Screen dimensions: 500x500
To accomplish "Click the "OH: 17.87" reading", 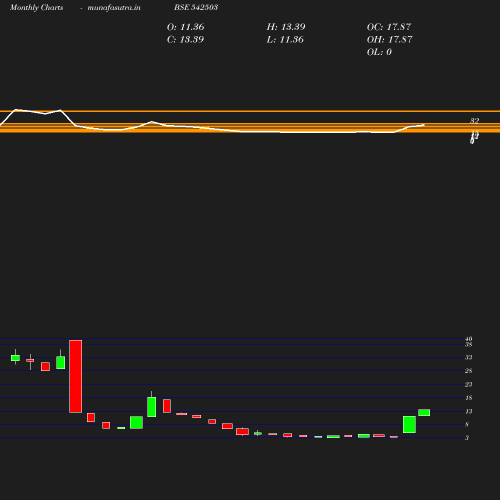I will coord(390,40).
